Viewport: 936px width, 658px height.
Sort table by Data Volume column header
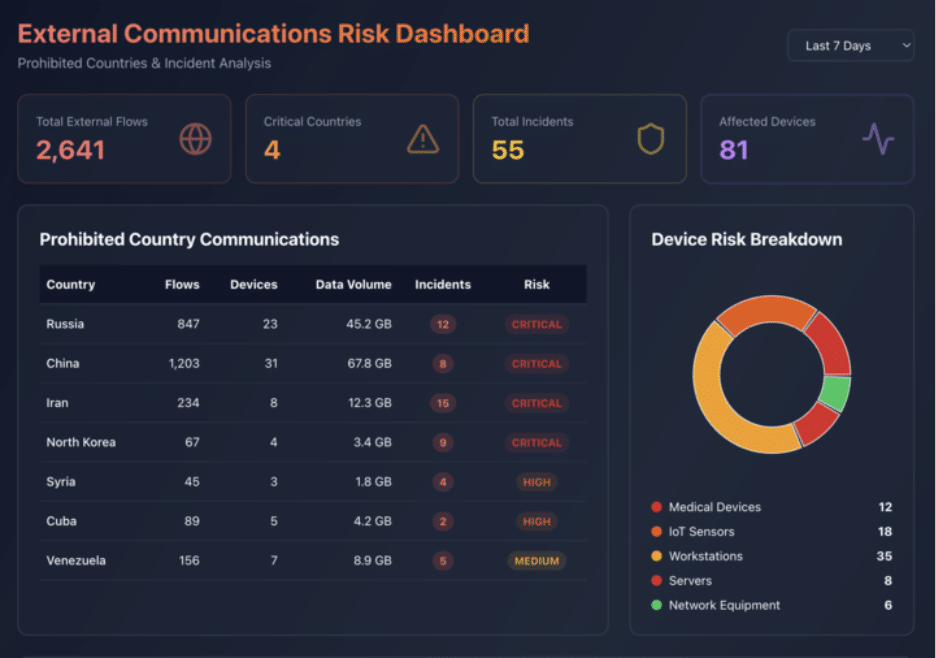(x=353, y=284)
